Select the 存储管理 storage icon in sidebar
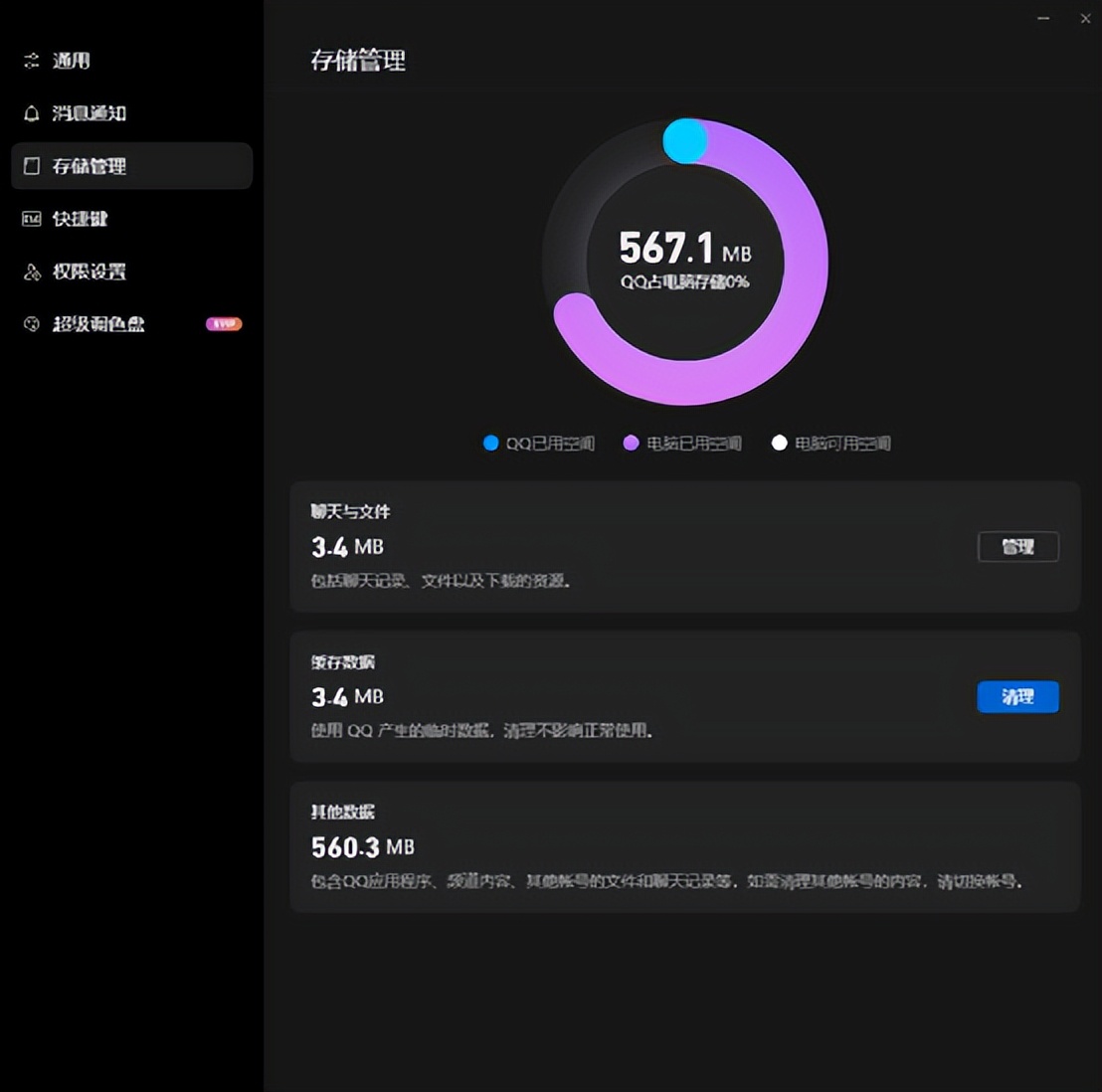This screenshot has height=1092, width=1102. pyautogui.click(x=30, y=166)
